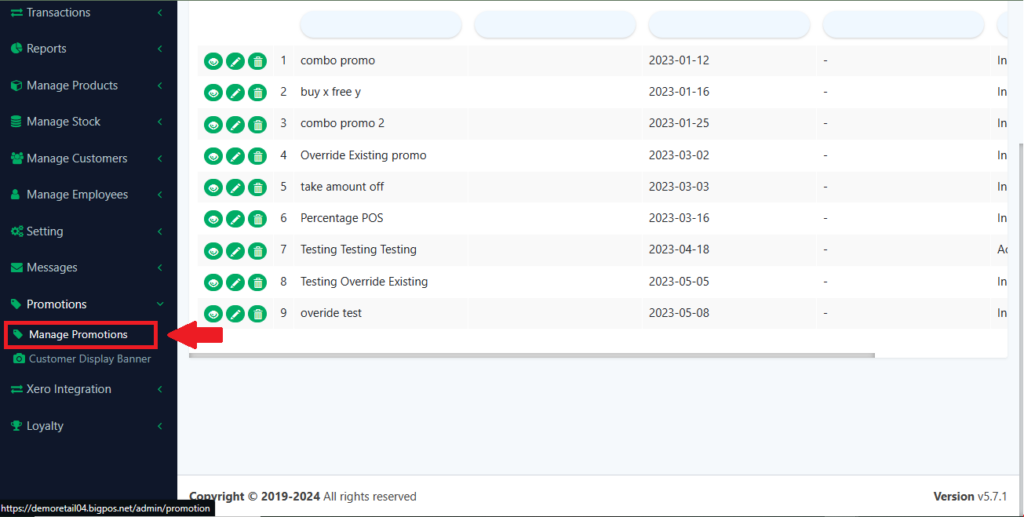Expand the Manage Products sidebar menu
The image size is (1024, 517).
(72, 86)
